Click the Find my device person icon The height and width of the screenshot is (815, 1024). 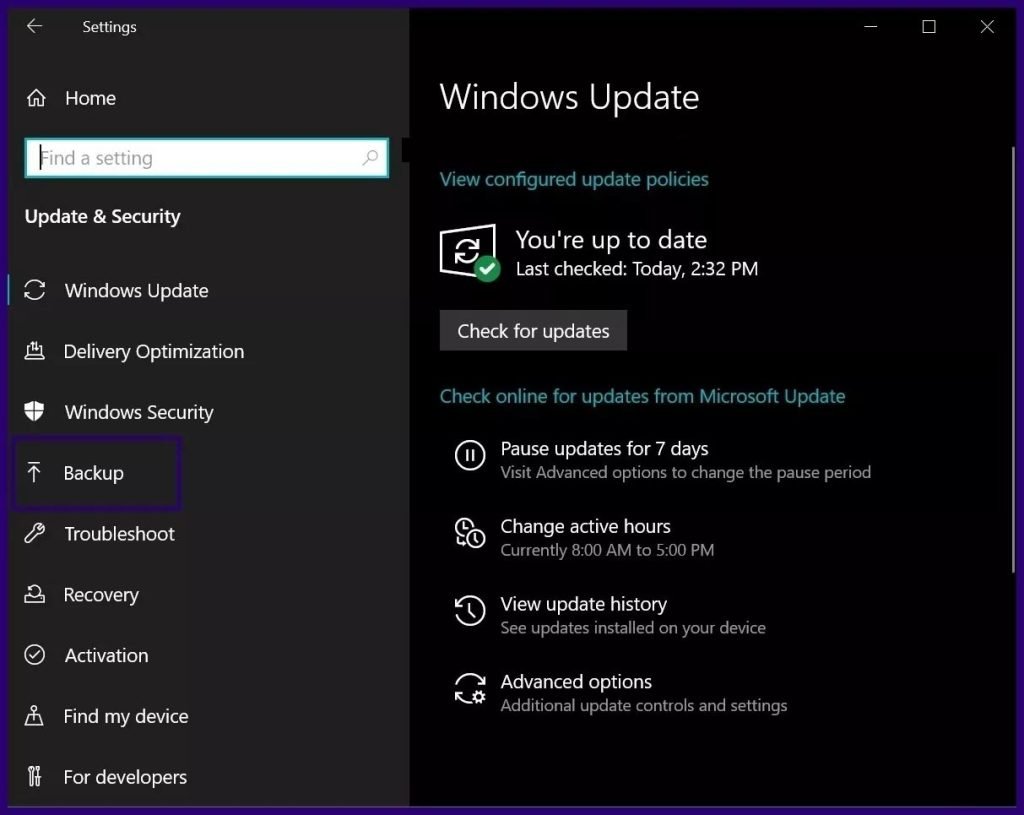[x=34, y=716]
